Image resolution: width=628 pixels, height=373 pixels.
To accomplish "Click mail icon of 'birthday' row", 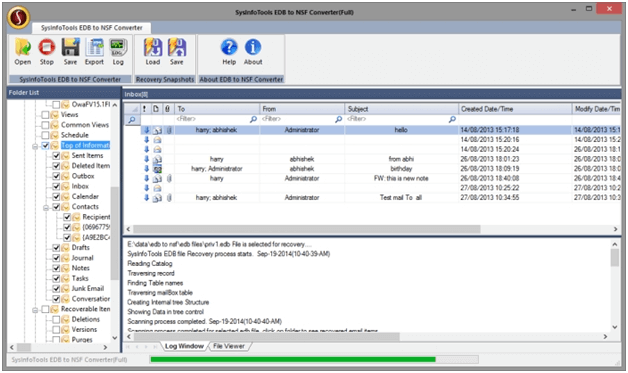I will coord(157,169).
